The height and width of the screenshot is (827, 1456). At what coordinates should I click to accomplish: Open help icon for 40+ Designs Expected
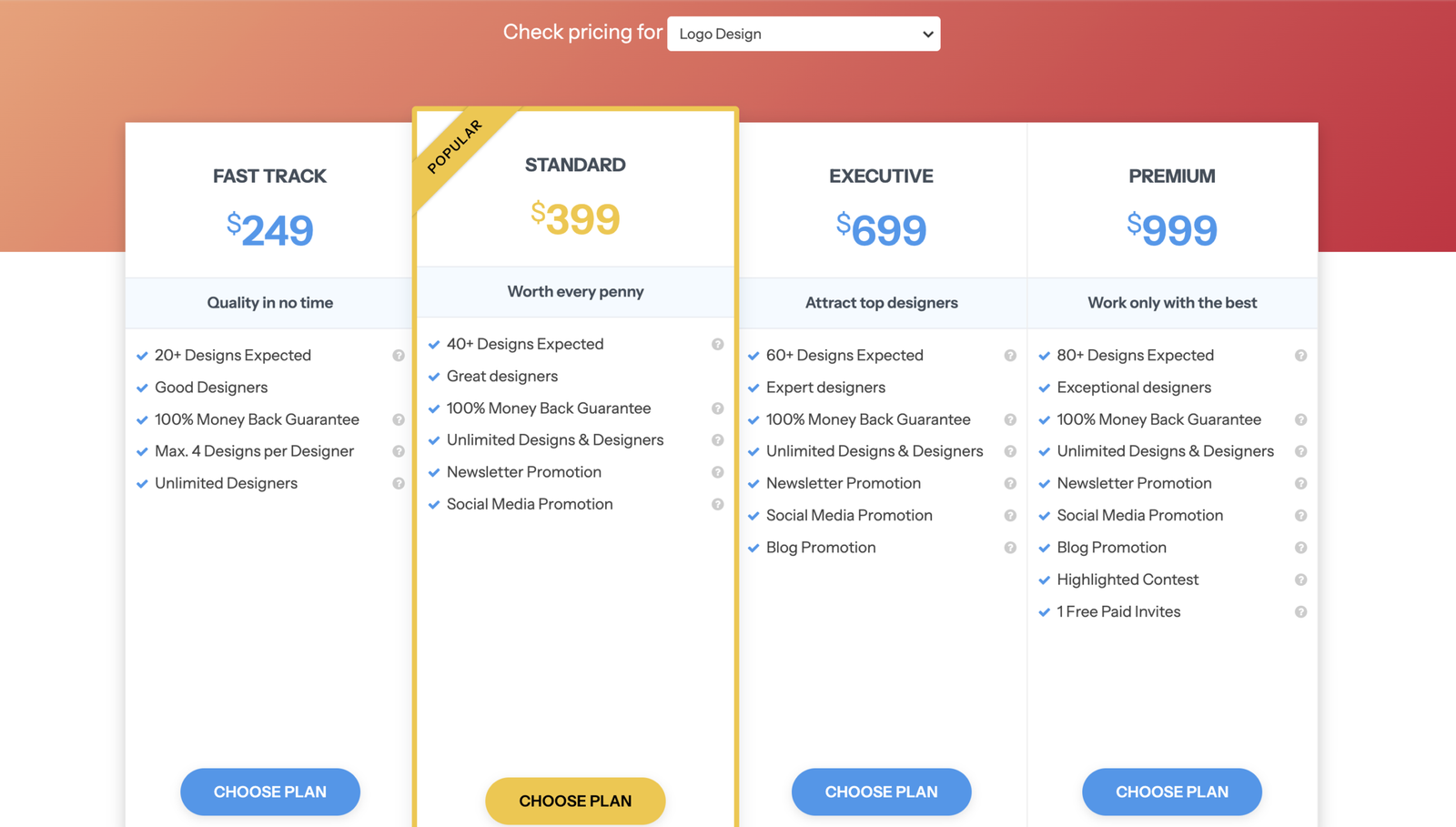point(718,344)
